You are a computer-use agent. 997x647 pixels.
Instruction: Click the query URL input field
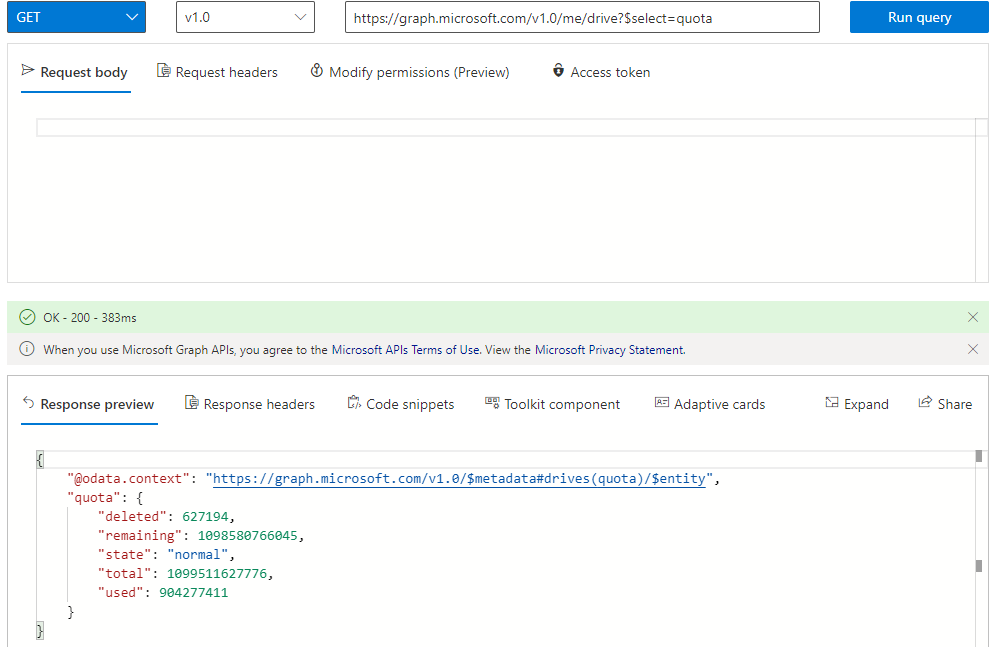tap(582, 17)
